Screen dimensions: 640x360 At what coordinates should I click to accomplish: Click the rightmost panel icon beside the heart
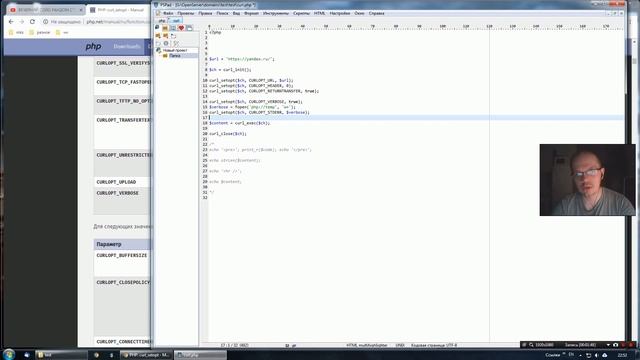(x=190, y=28)
